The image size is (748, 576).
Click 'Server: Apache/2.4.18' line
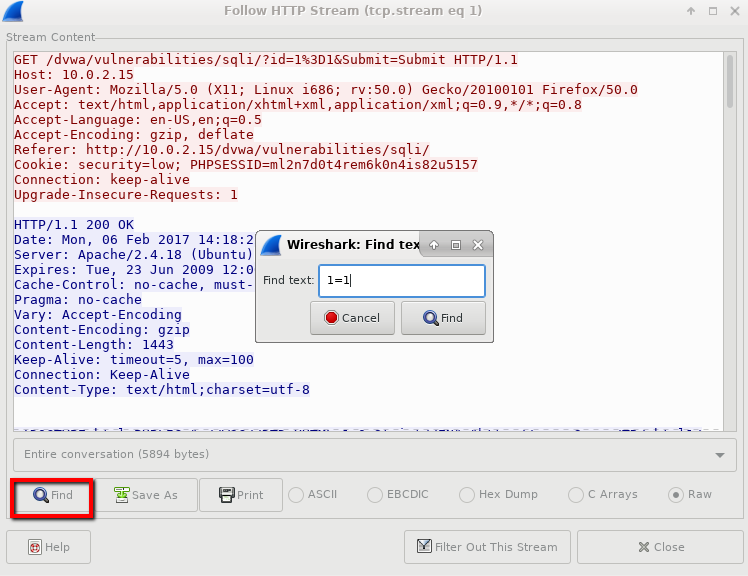coord(133,255)
